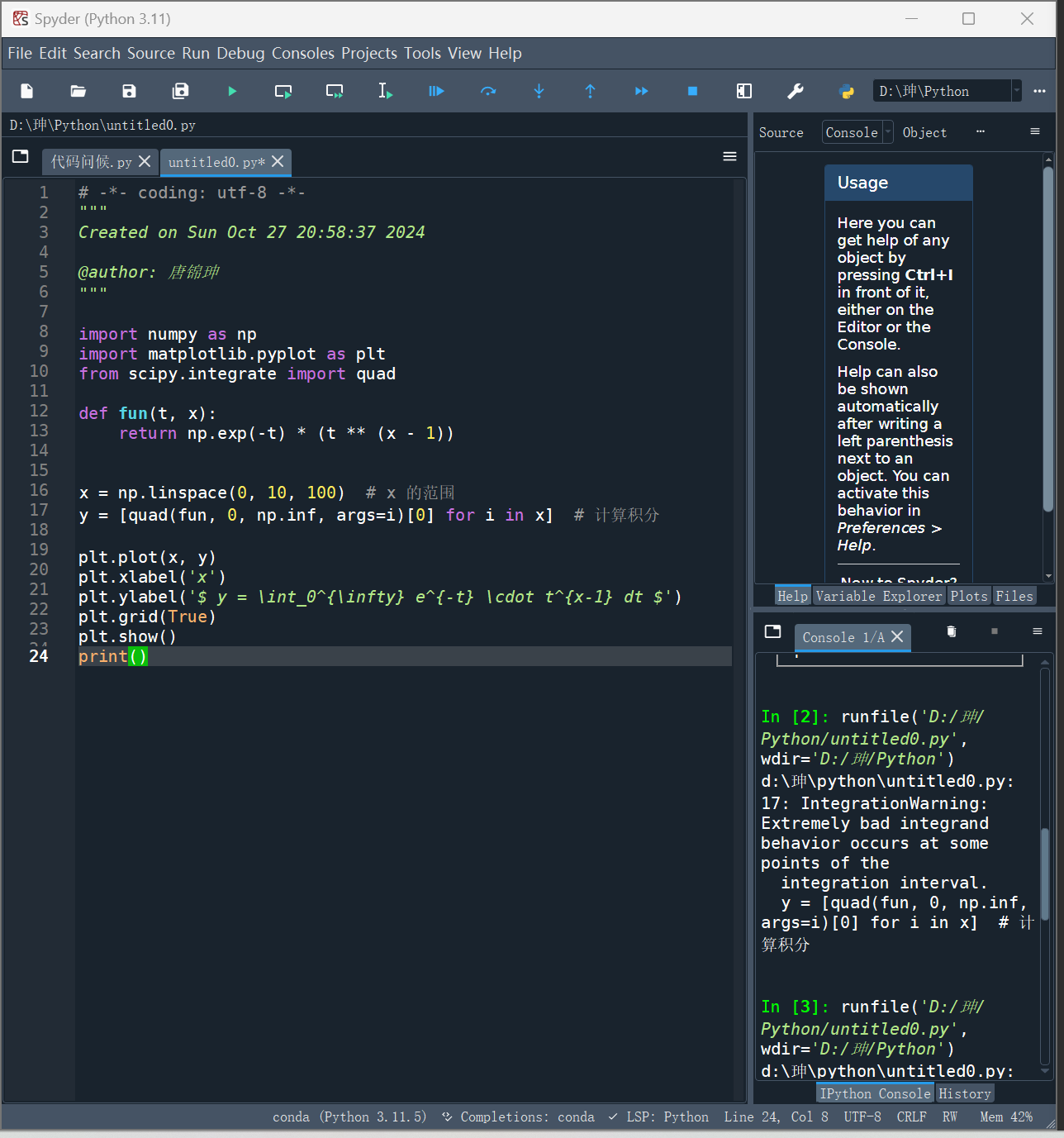This screenshot has height=1138, width=1064.
Task: Switch to the Variable Explorer tab
Action: tap(879, 596)
